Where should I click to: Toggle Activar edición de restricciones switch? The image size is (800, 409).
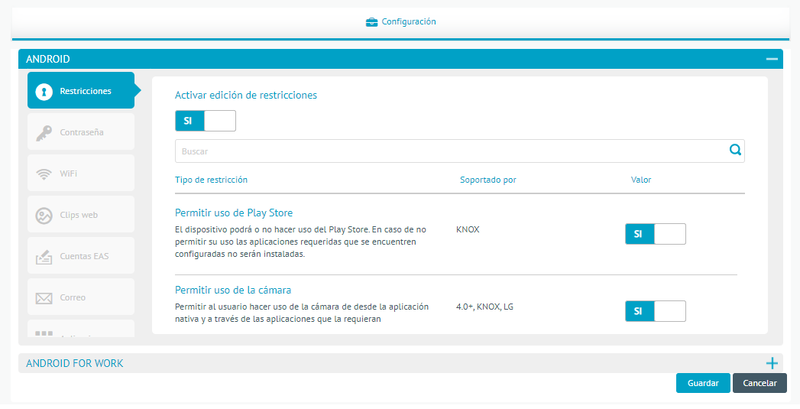[205, 121]
